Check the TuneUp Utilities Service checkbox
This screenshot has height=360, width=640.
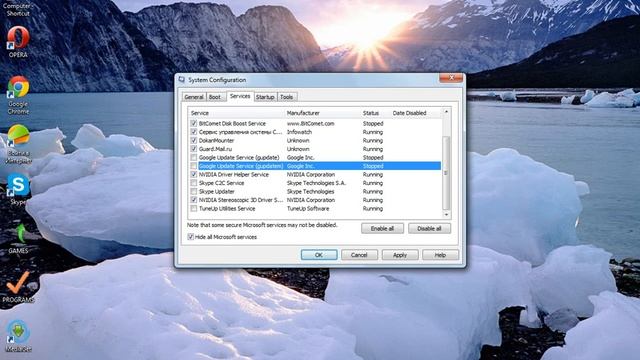pos(193,209)
